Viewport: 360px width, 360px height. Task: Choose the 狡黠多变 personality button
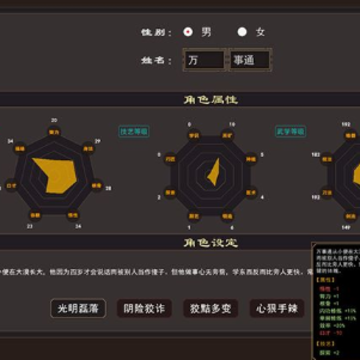(211, 308)
